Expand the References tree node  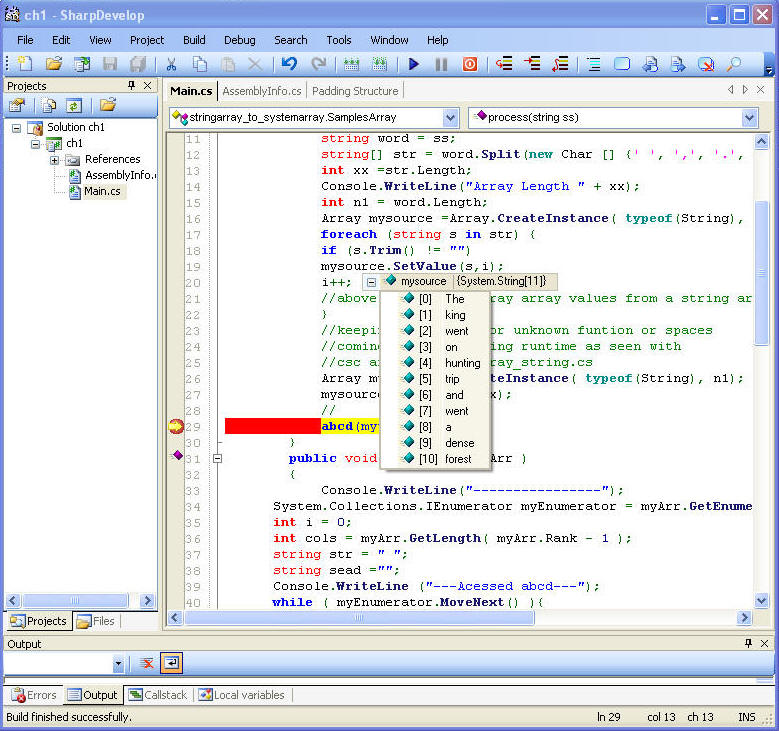(55, 160)
